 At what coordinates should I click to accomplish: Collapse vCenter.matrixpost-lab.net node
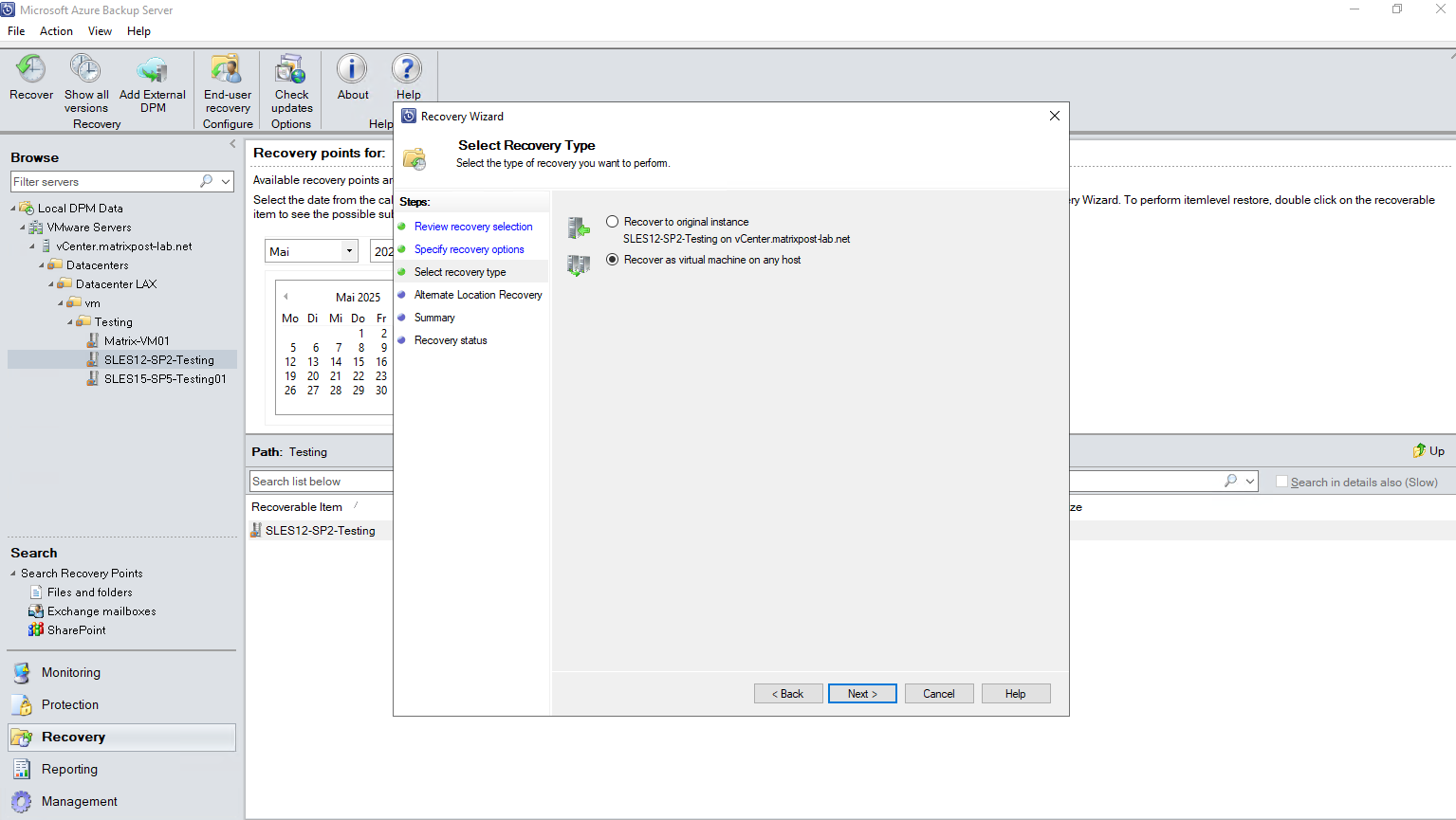tap(32, 246)
